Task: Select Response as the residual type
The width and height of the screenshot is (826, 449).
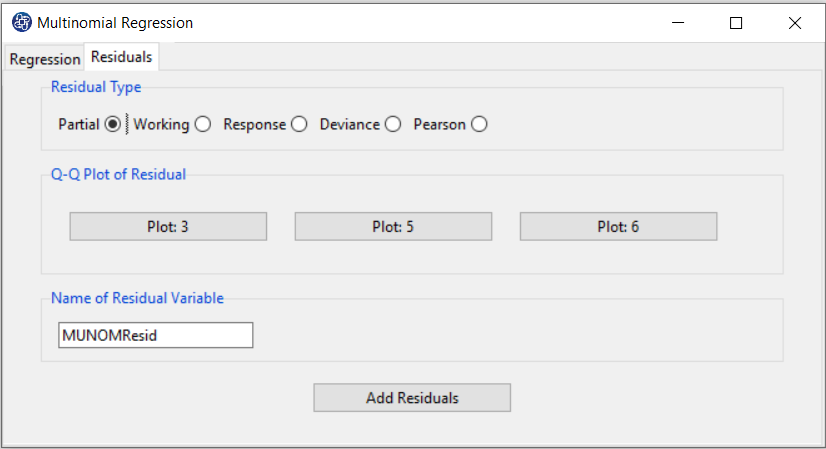Action: 299,124
